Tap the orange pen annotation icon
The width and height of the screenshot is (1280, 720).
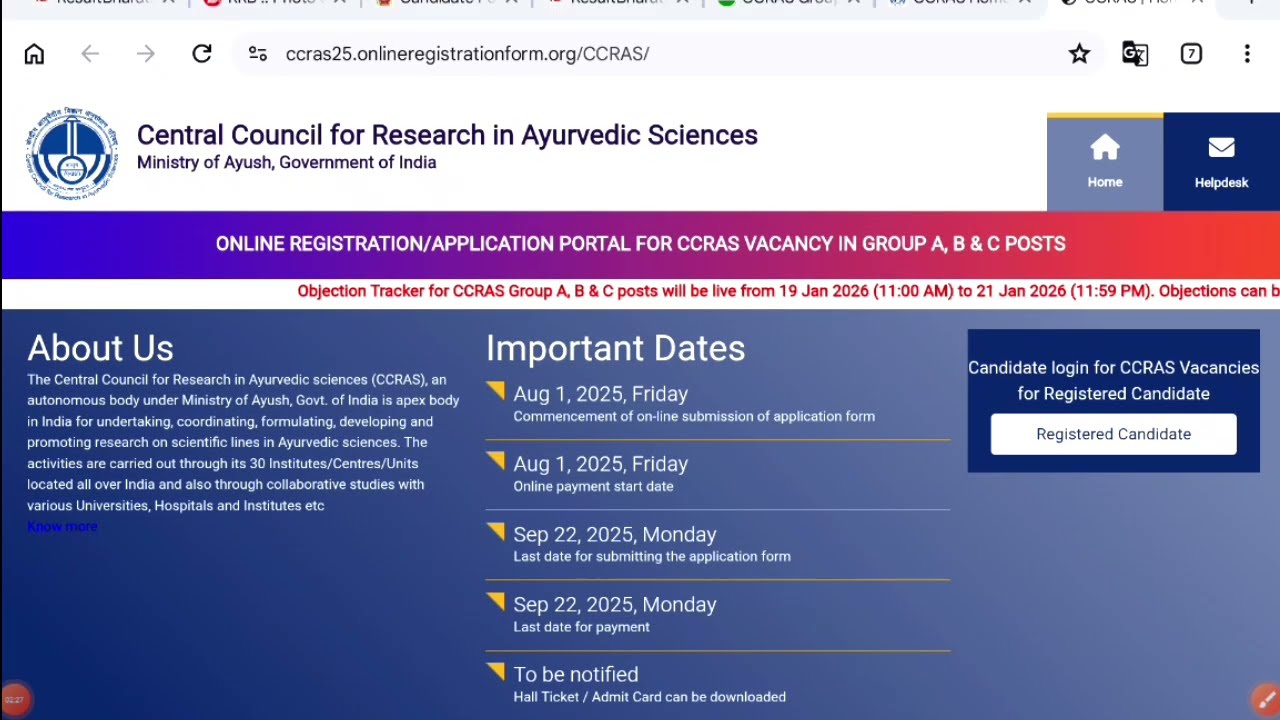point(1265,699)
